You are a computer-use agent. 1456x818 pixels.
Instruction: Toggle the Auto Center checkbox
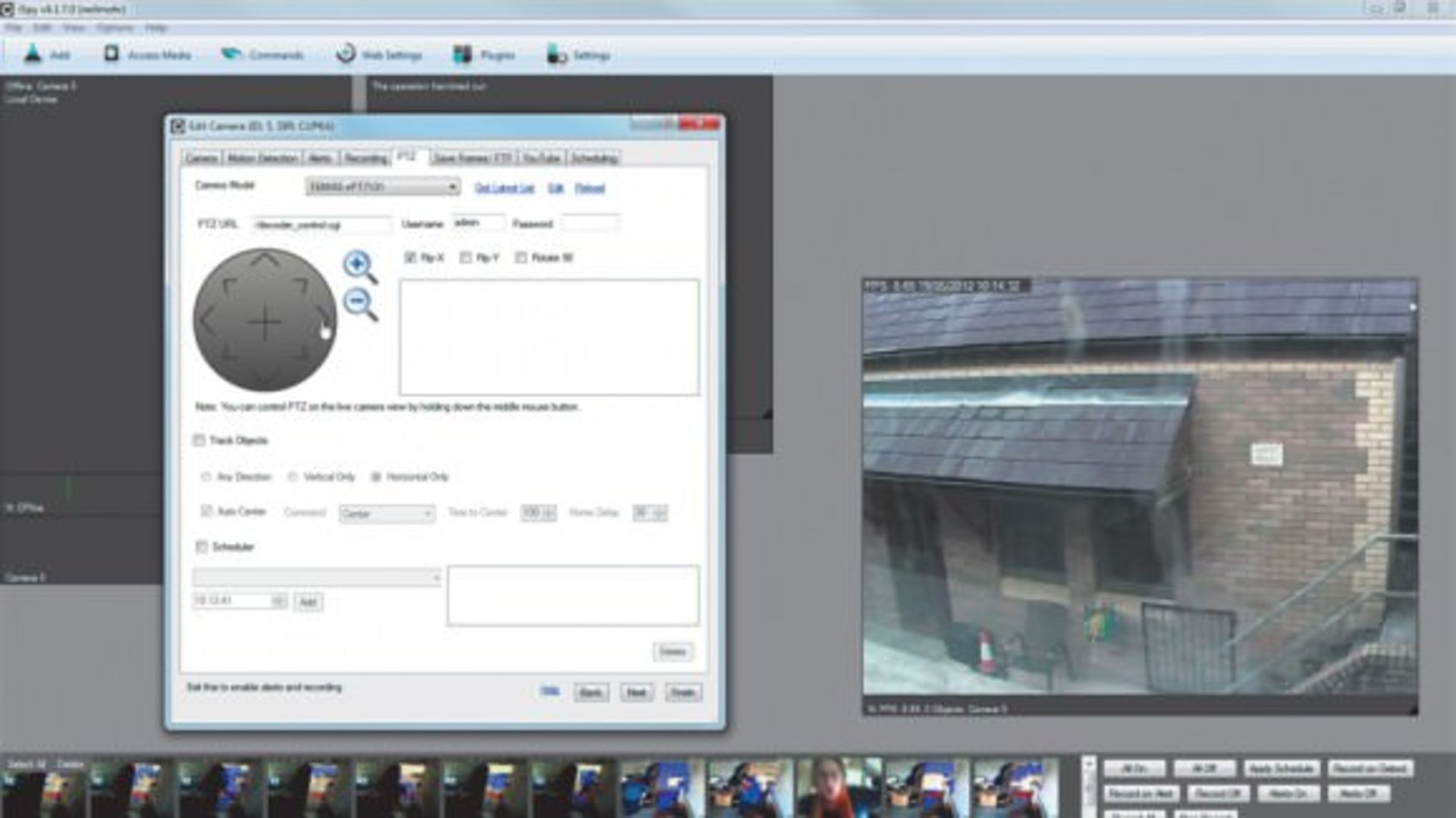206,512
